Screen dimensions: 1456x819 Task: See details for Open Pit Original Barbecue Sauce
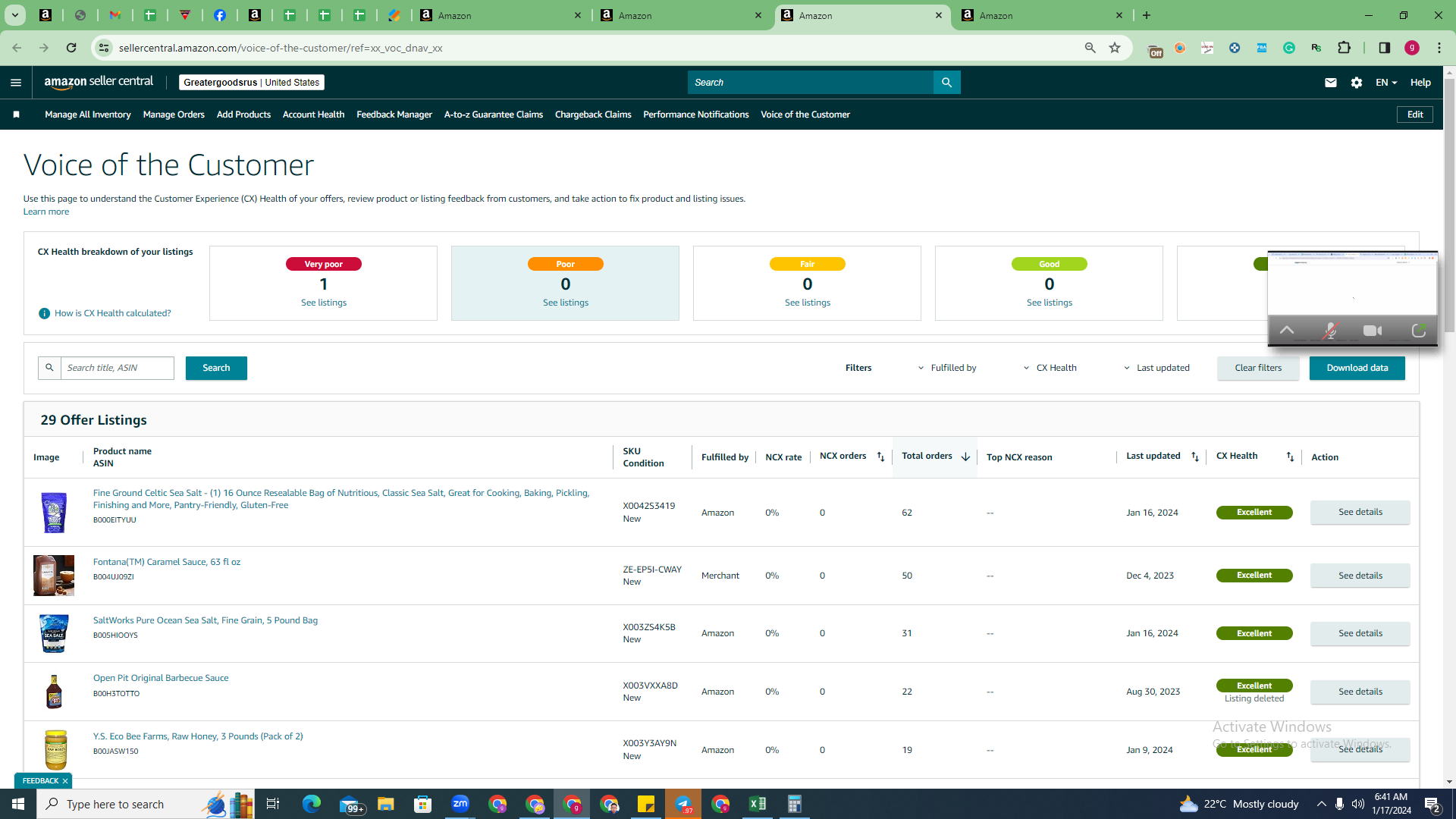click(x=1360, y=692)
